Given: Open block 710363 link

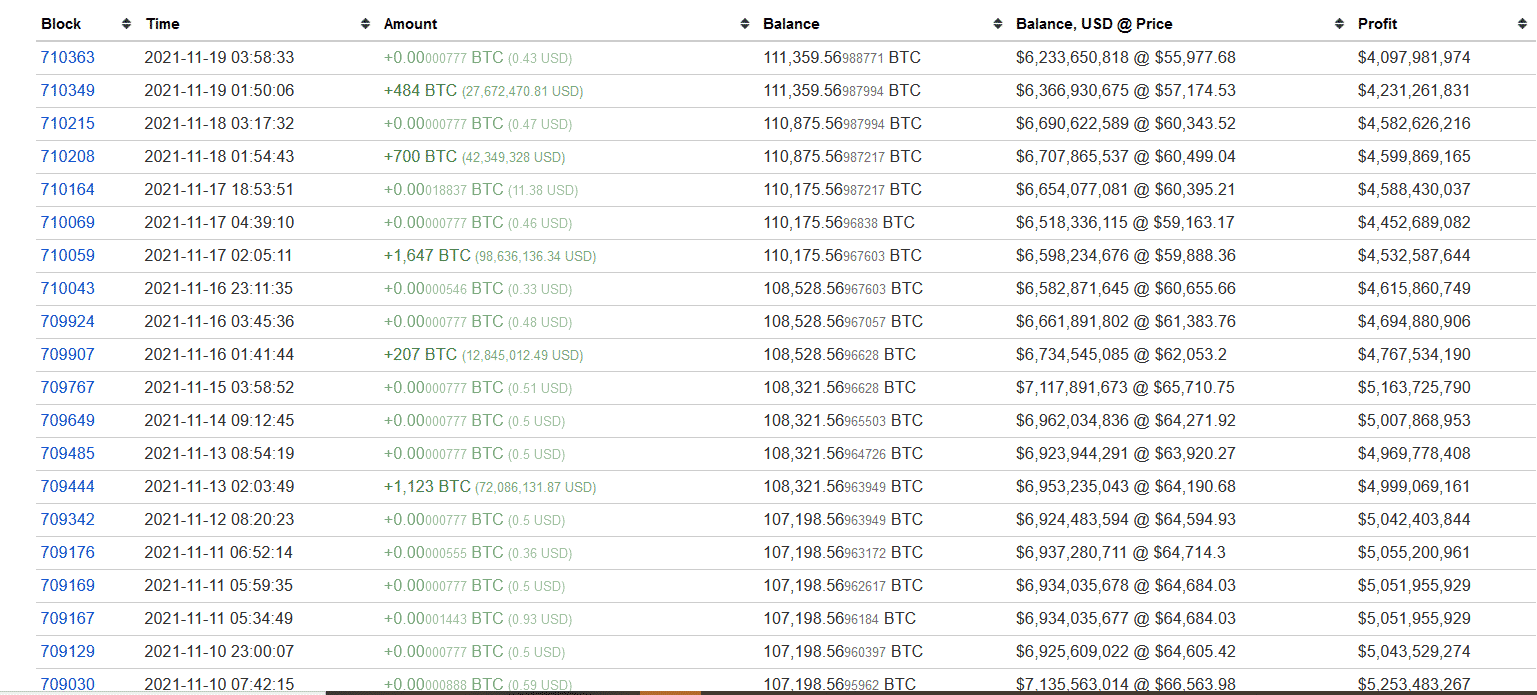Looking at the screenshot, I should (67, 58).
